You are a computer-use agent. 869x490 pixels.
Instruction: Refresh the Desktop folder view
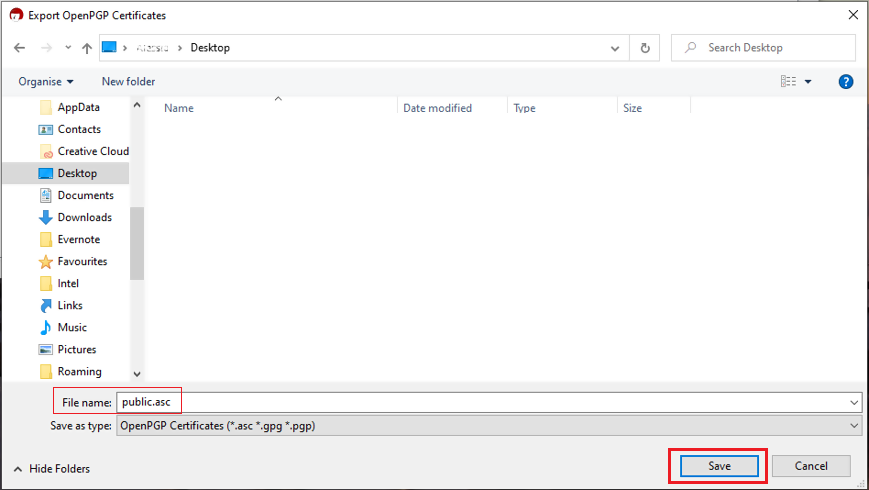(645, 48)
